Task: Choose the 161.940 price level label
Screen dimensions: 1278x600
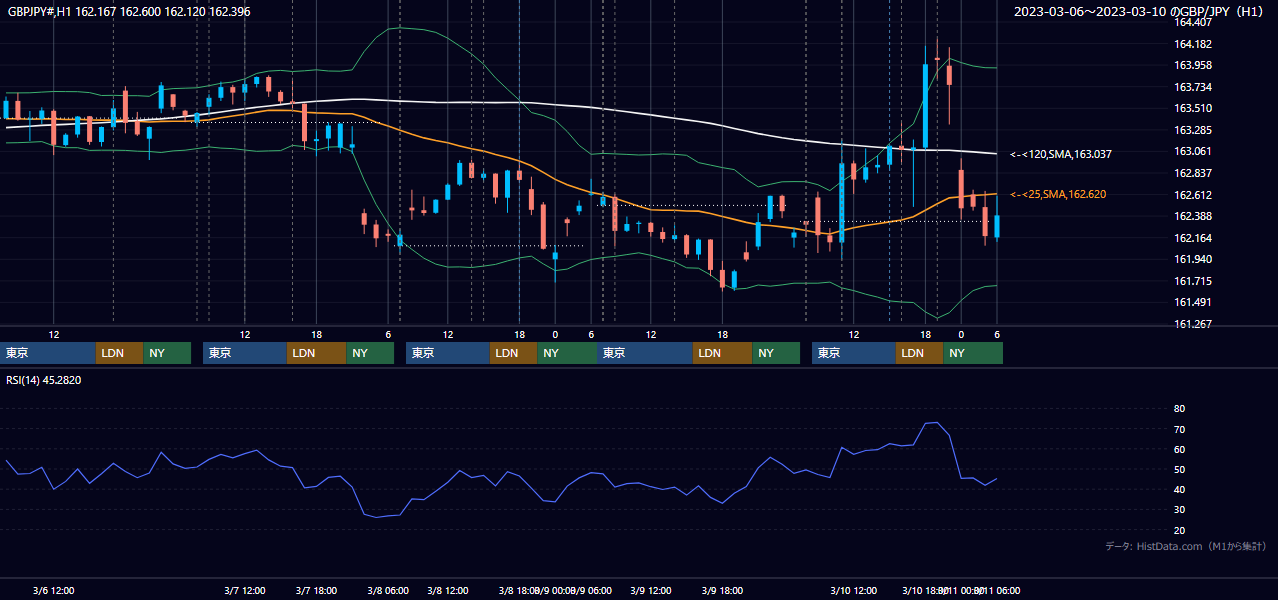Action: [x=1192, y=259]
